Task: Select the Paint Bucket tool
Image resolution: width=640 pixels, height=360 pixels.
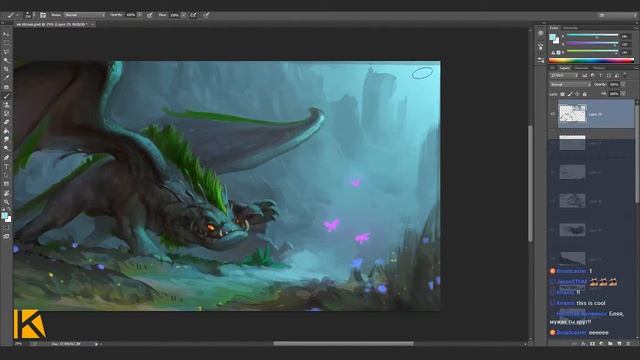Action: click(6, 131)
